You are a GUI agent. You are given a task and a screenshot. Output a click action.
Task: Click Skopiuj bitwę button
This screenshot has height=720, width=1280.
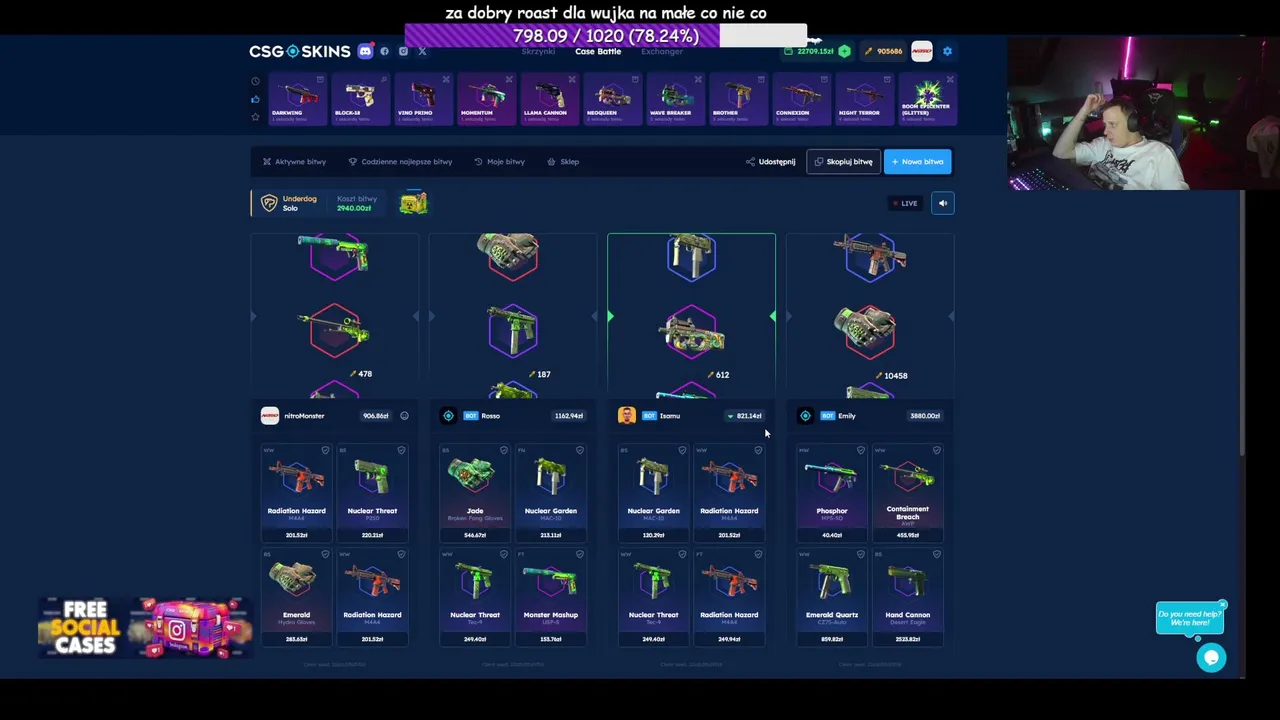(x=843, y=161)
